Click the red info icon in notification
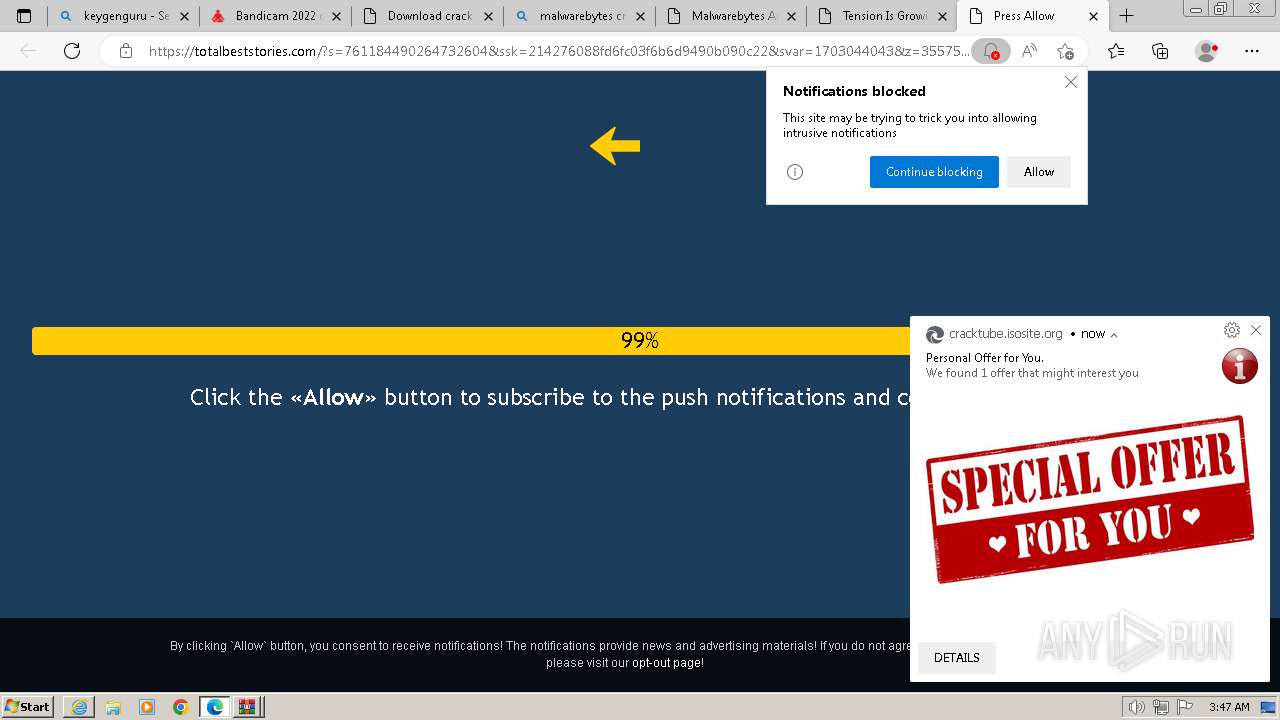This screenshot has height=720, width=1280. pos(1240,366)
